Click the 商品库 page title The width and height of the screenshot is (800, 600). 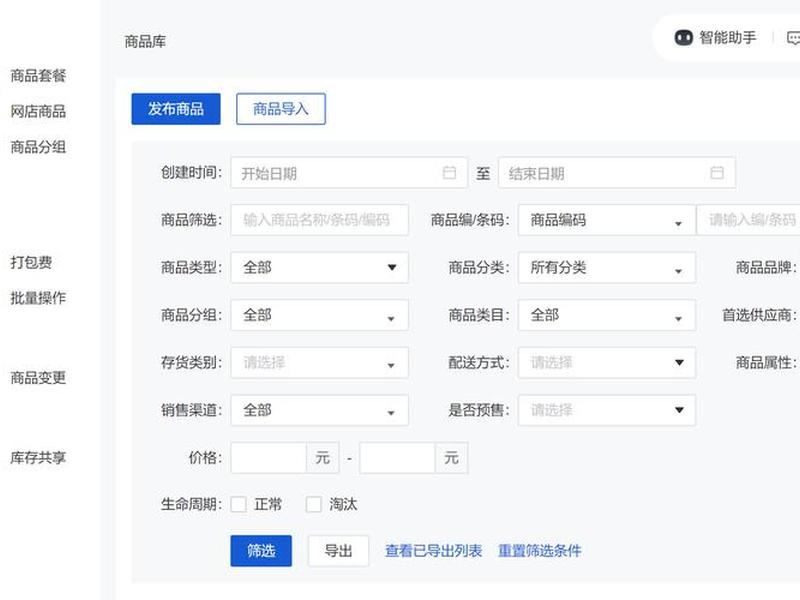pos(145,41)
